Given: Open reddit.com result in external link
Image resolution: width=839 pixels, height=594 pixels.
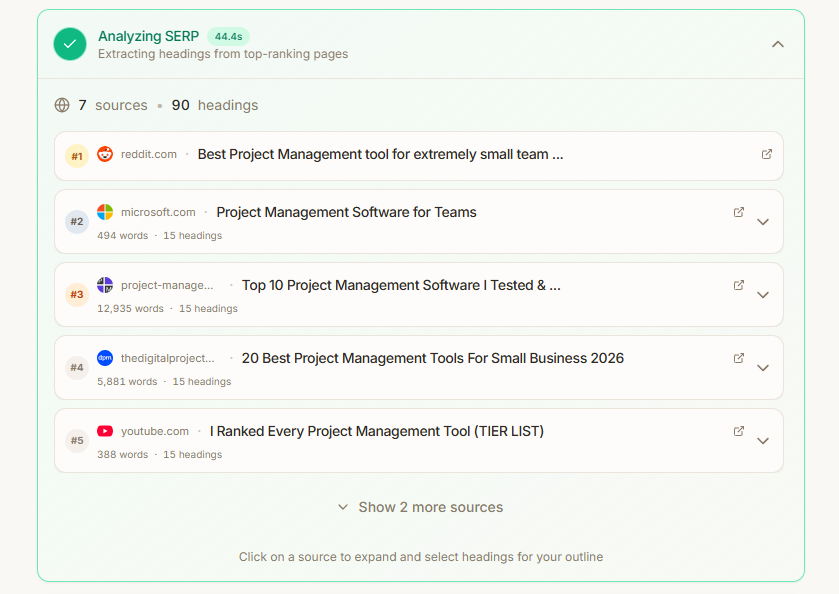Looking at the screenshot, I should tap(767, 154).
